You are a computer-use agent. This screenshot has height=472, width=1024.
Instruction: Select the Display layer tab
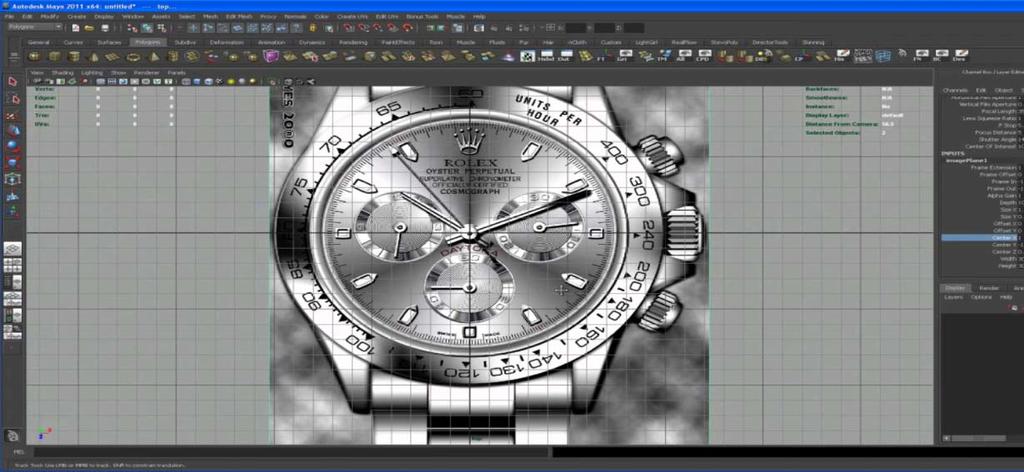(x=954, y=288)
